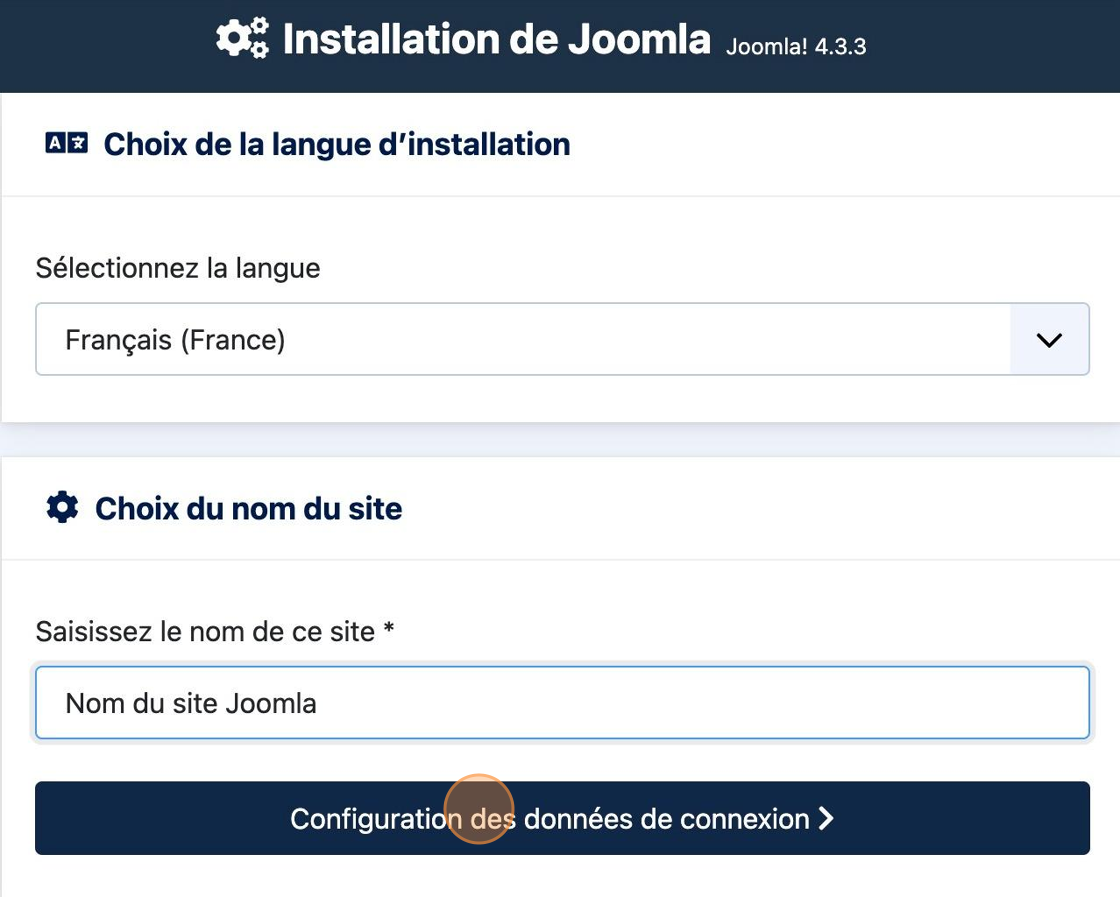The height and width of the screenshot is (897, 1120).
Task: Click the dark blue header bar background
Action: 1000,45
